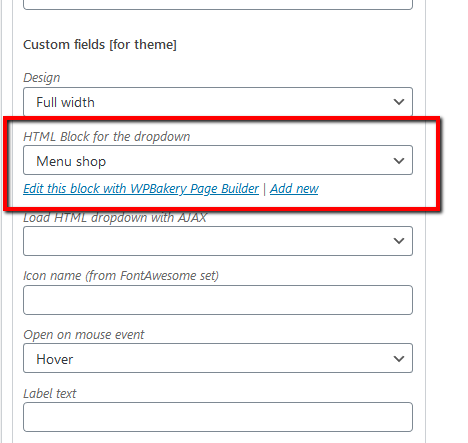The height and width of the screenshot is (443, 468).
Task: Click into the Label text input field
Action: 218,417
